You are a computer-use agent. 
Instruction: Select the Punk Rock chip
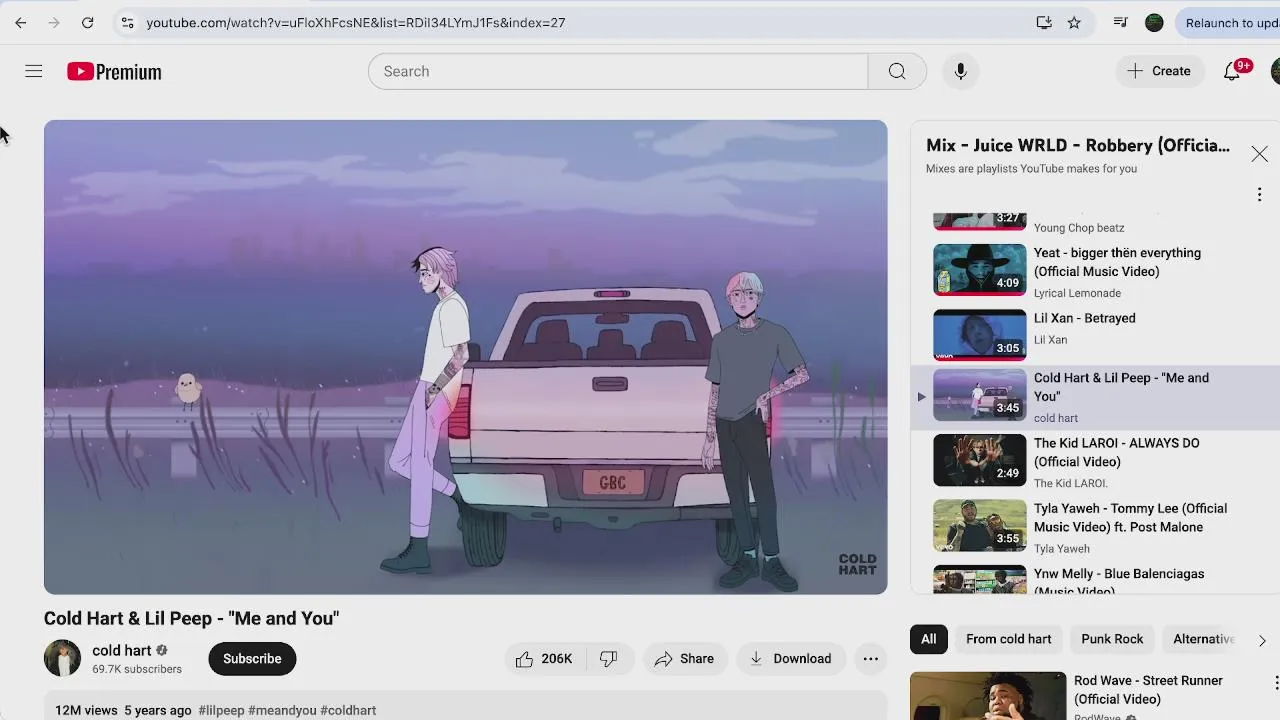click(x=1112, y=639)
